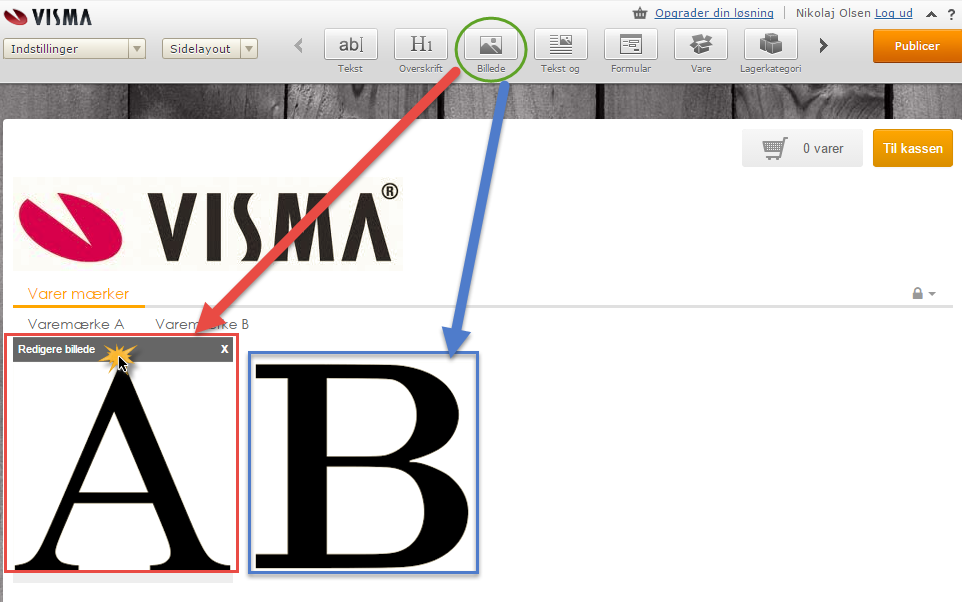Click the Visma logo in top bar
Viewport: 962px width, 602px height.
click(x=48, y=17)
